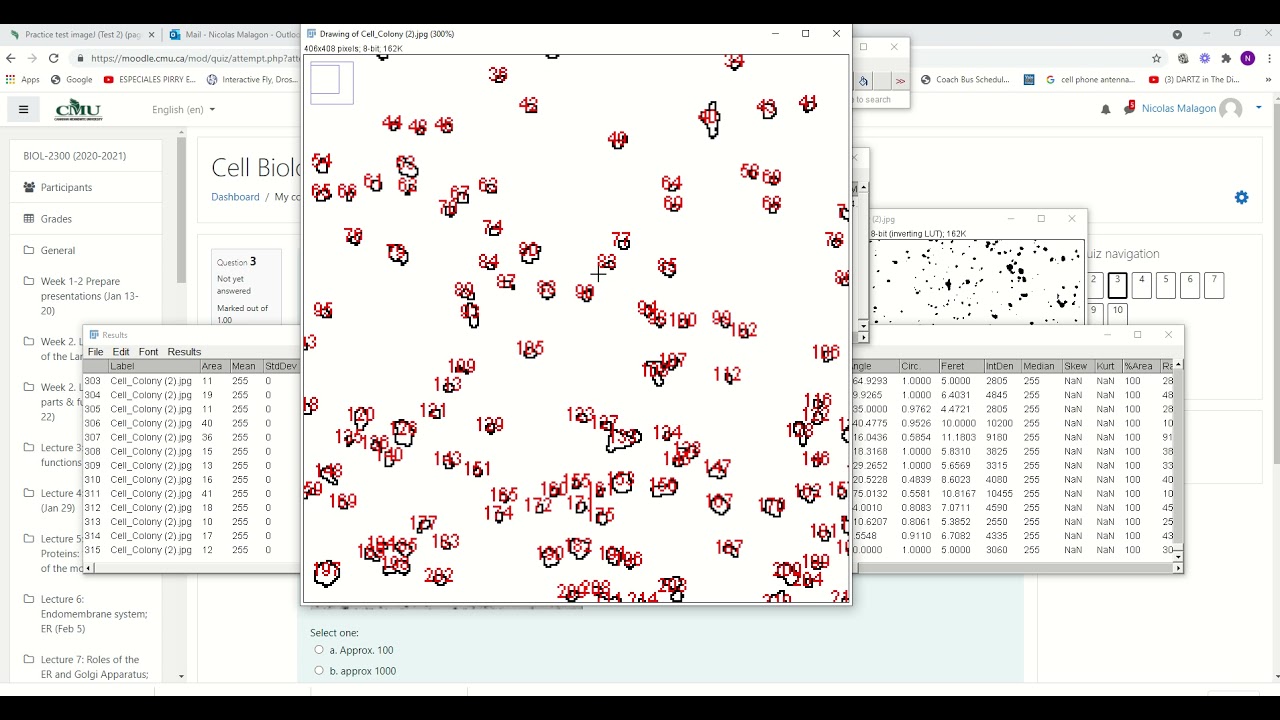Click the Moodle sidebar vertical scrollbar

click(181, 210)
